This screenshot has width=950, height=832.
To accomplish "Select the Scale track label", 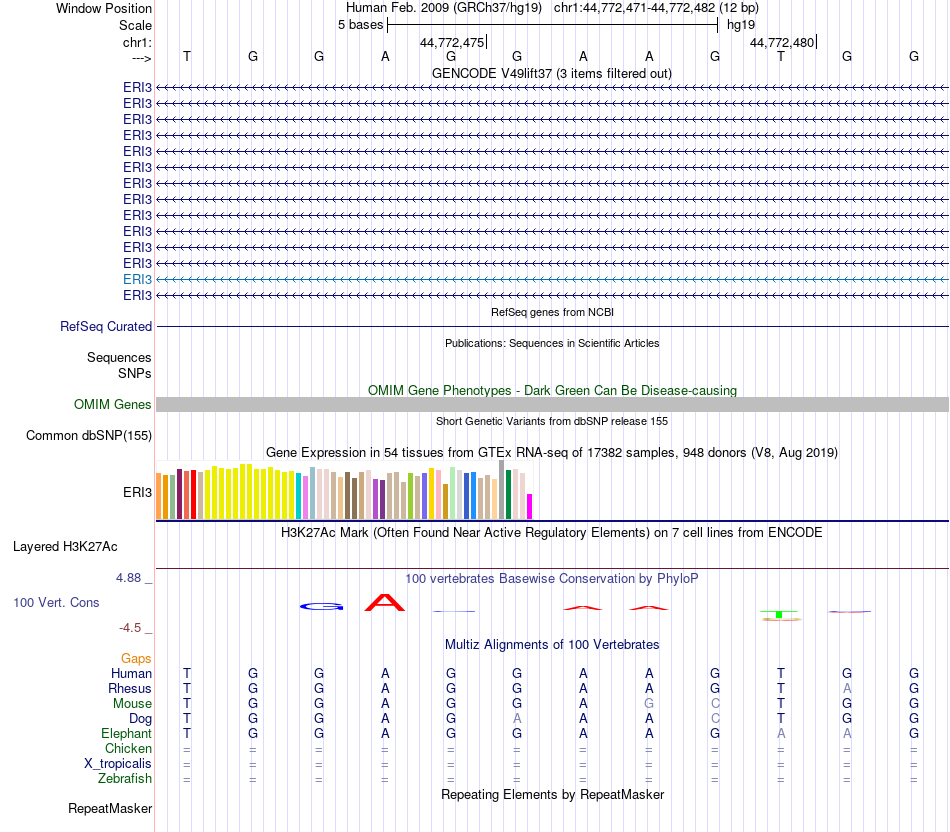I will pos(135,25).
